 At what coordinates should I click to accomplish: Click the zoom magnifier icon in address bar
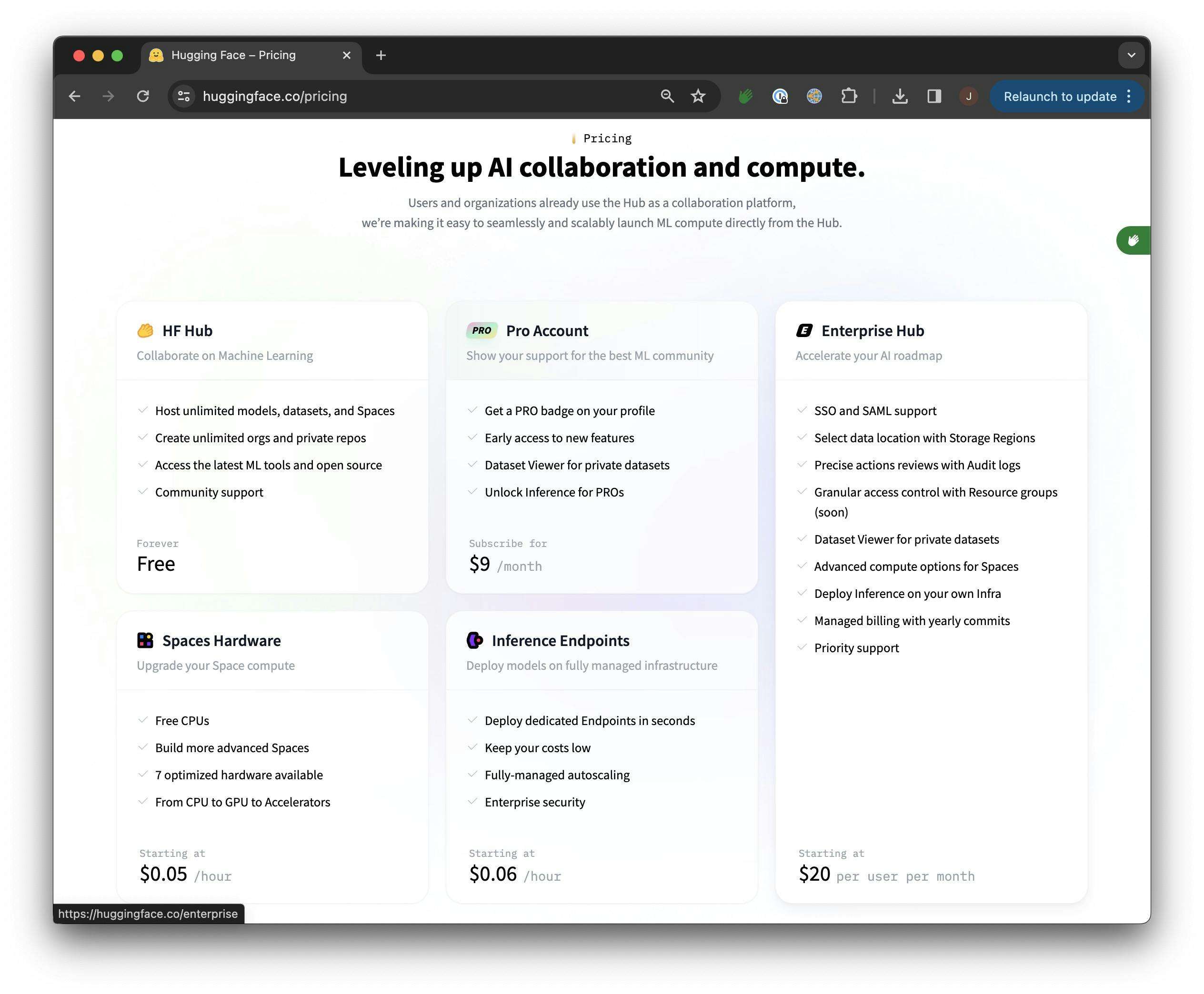click(x=667, y=96)
